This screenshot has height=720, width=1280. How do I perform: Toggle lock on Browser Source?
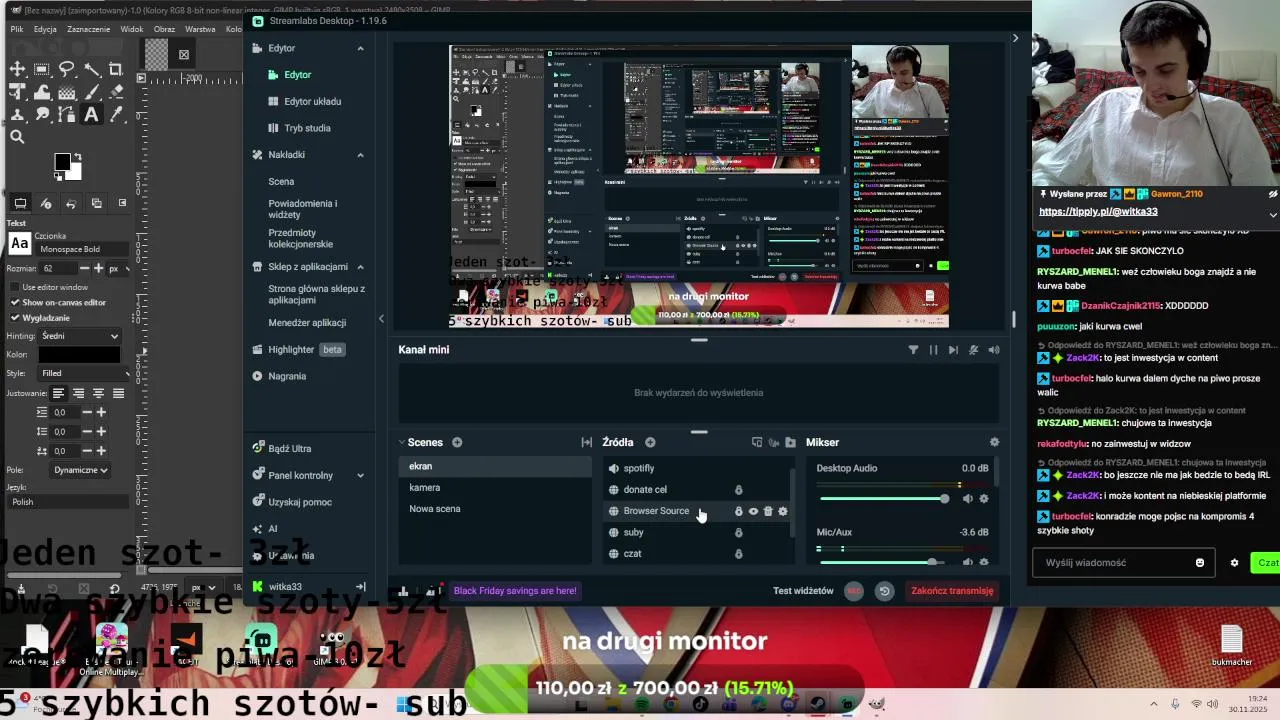[739, 511]
